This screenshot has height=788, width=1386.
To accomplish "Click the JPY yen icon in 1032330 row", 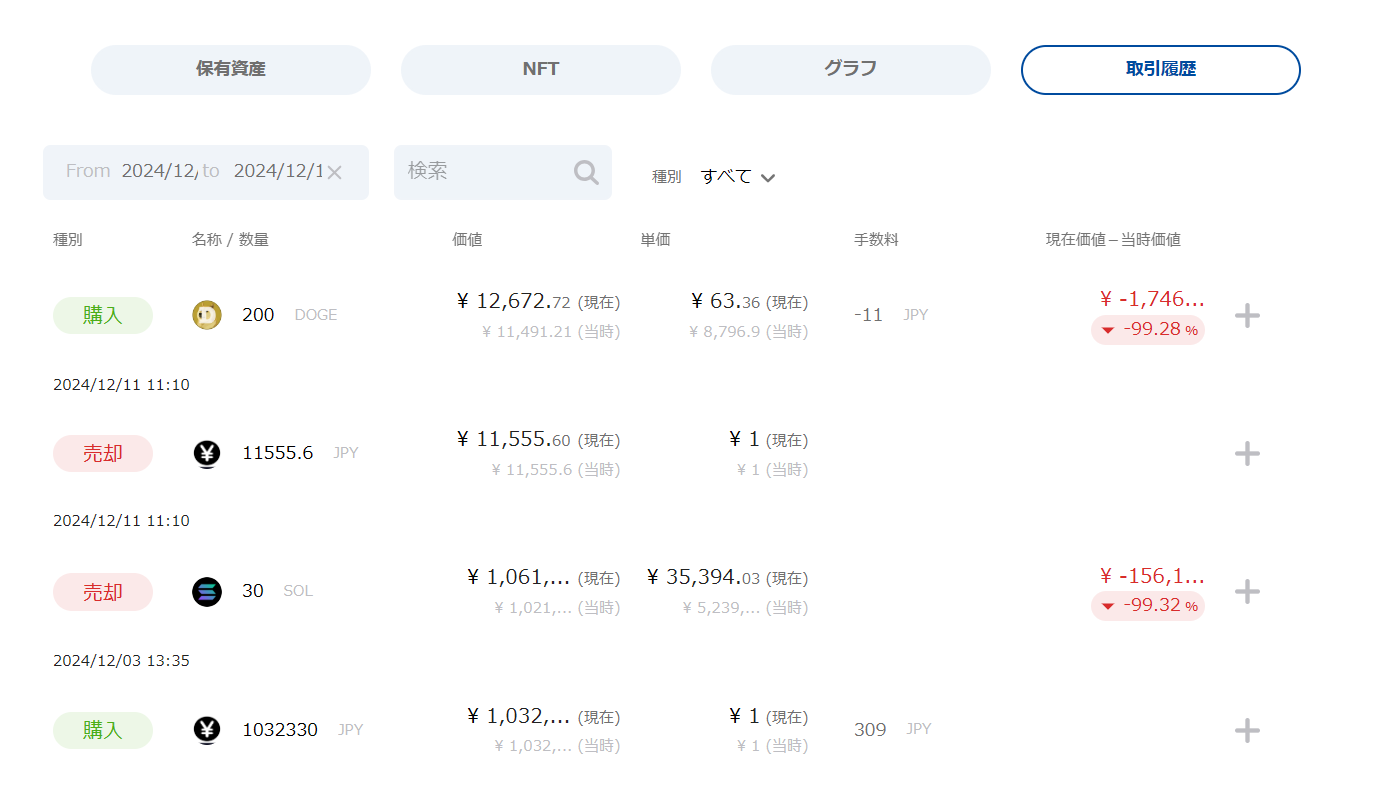I will tap(207, 730).
